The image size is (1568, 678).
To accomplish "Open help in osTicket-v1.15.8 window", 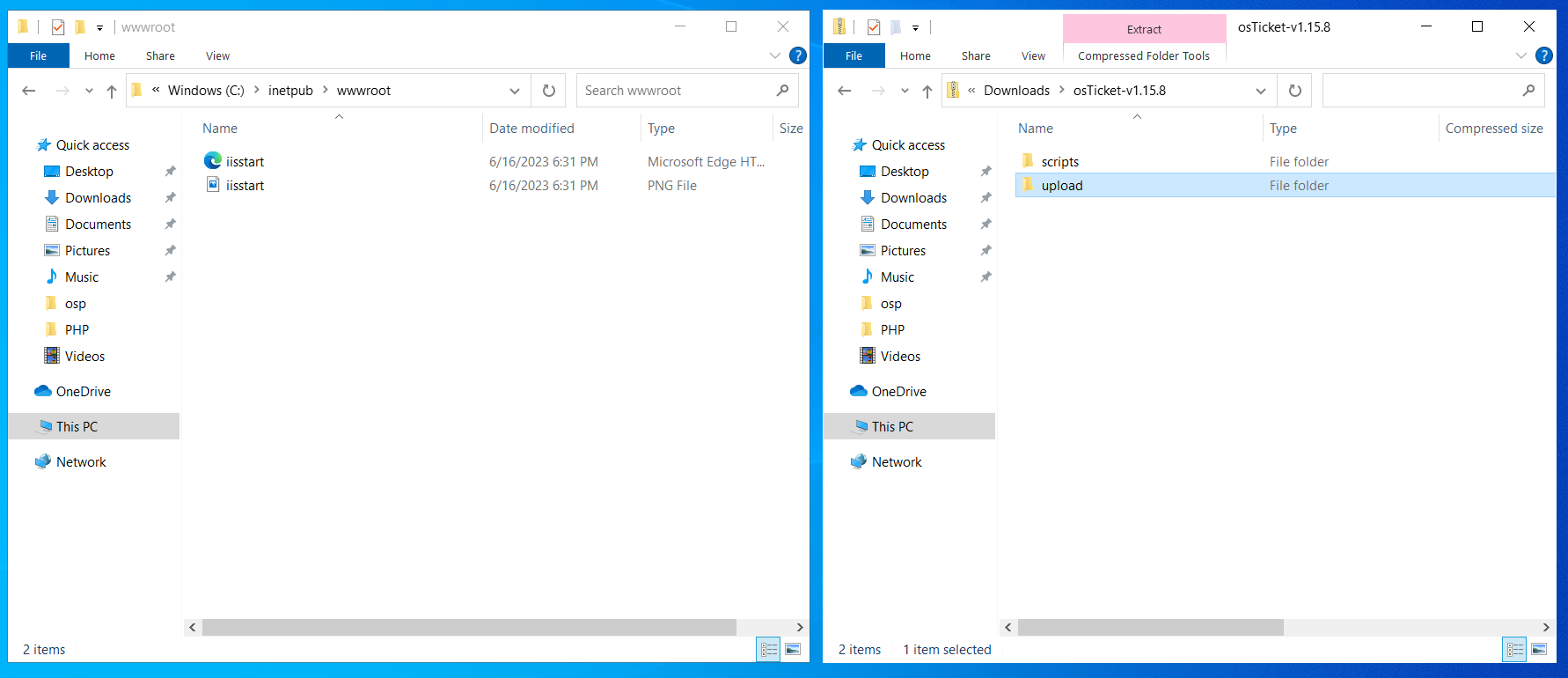I will 1544,55.
